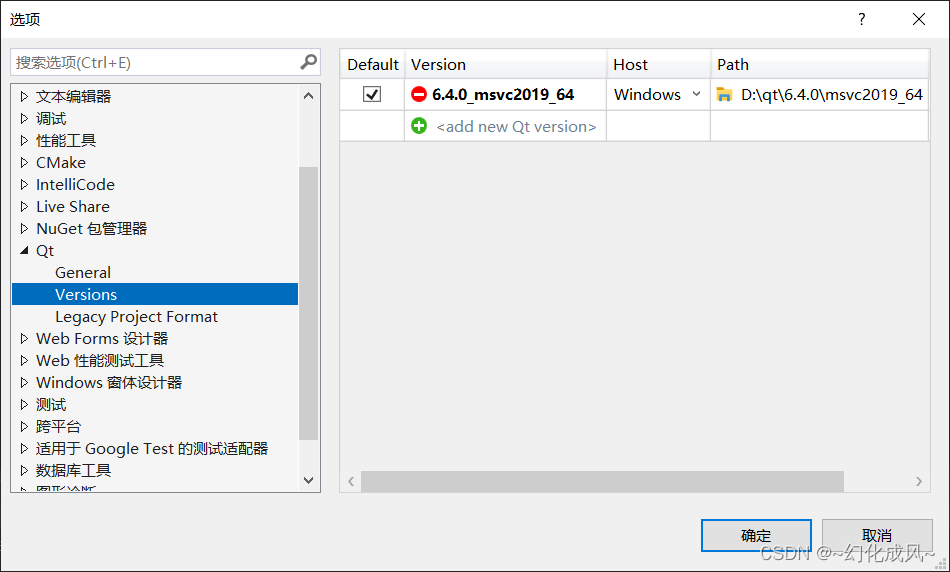This screenshot has height=572, width=950.
Task: Expand the CMake tree node
Action: coord(25,163)
